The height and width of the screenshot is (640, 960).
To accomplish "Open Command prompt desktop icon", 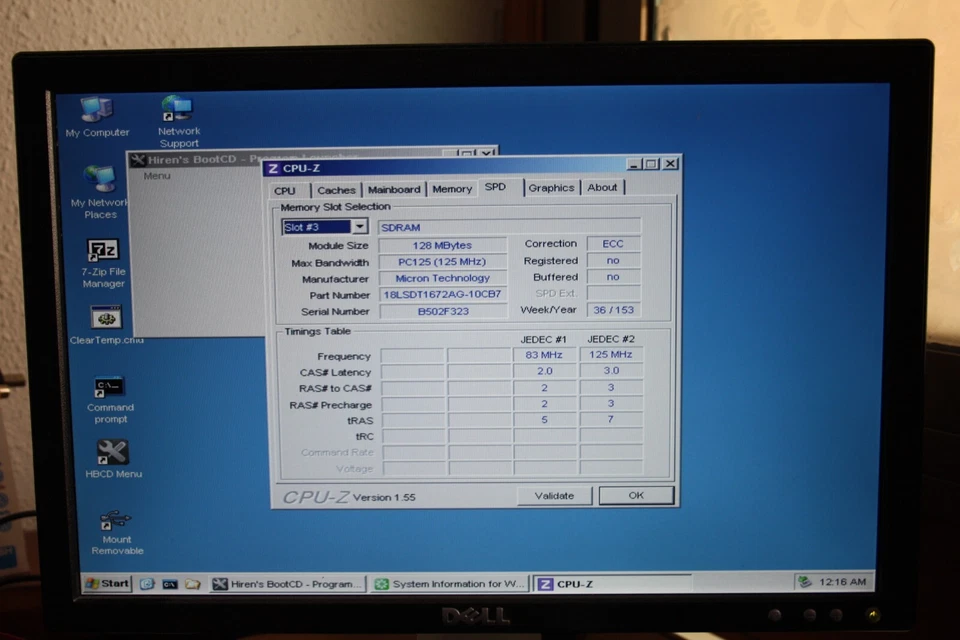I will [x=110, y=399].
